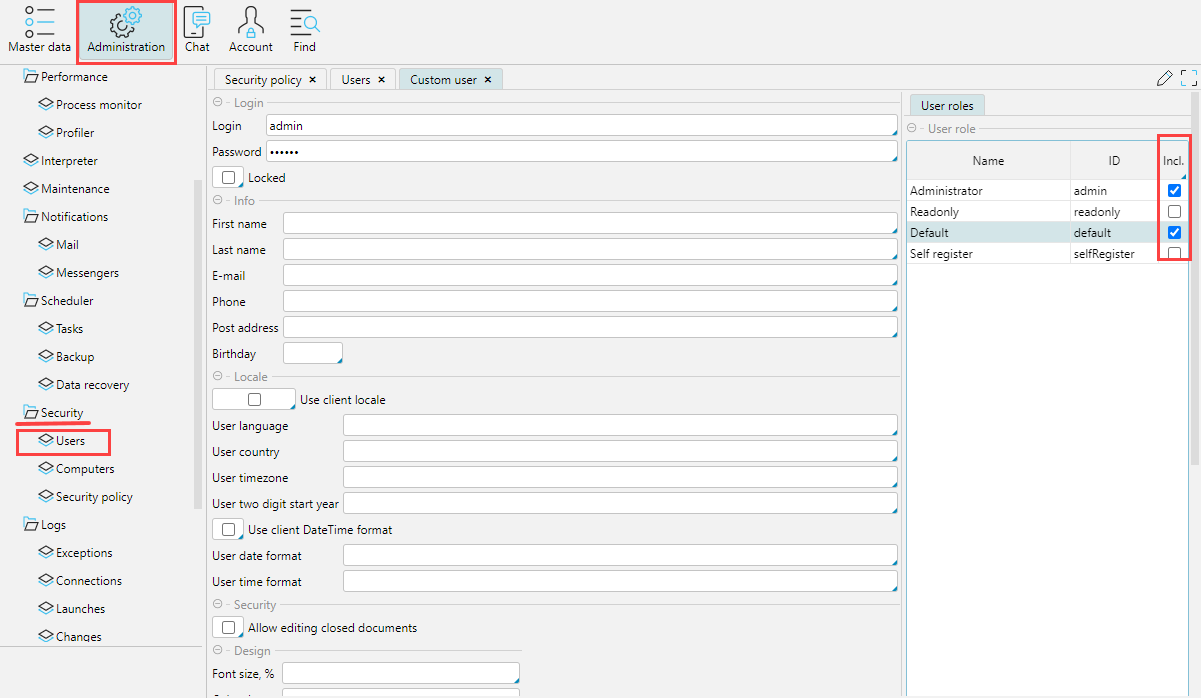This screenshot has height=698, width=1201.
Task: Open Process monitor in the sidebar
Action: (x=98, y=105)
